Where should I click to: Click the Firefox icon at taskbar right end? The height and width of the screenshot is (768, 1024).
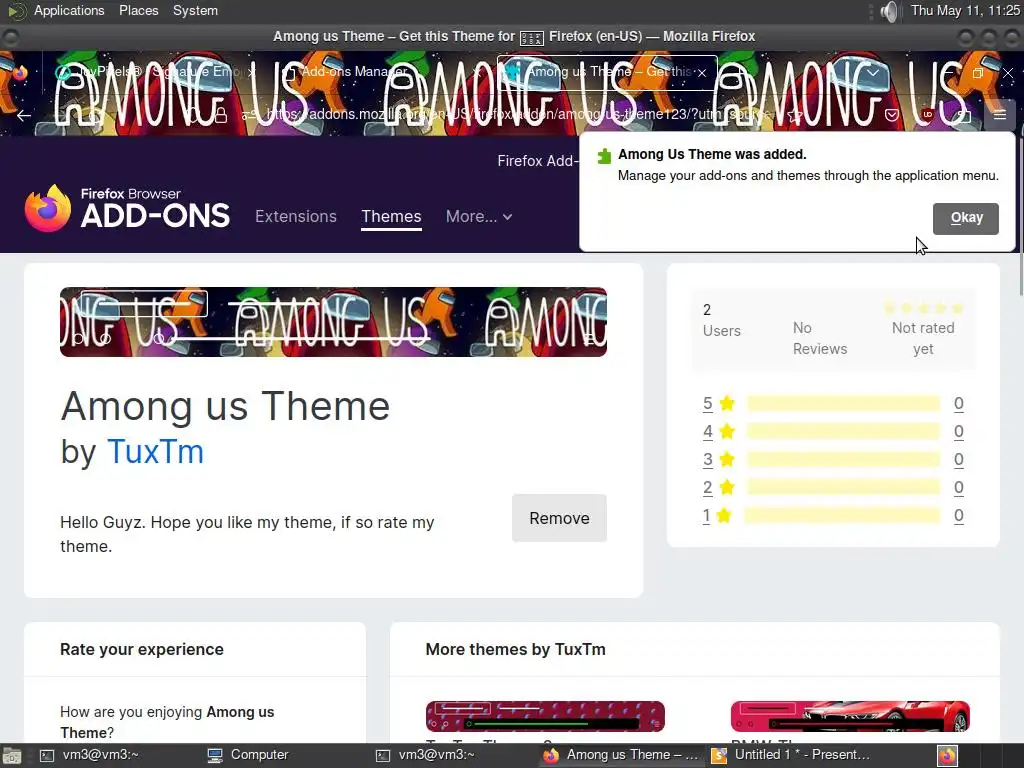click(x=948, y=756)
